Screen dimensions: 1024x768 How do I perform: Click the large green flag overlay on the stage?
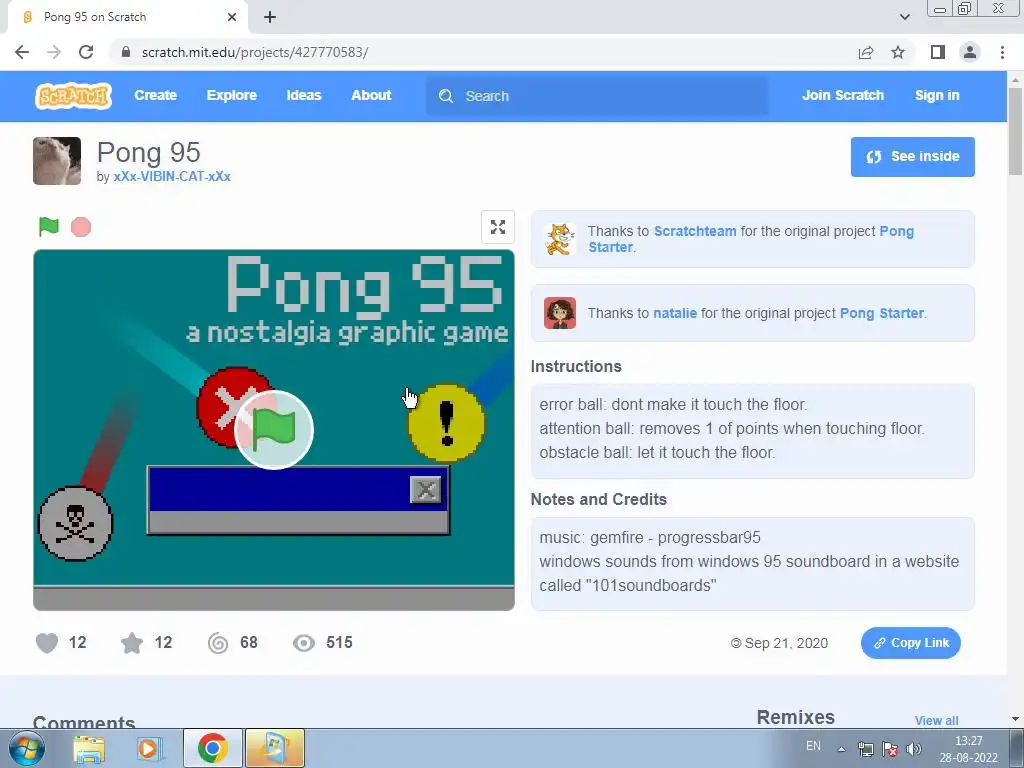(x=274, y=430)
